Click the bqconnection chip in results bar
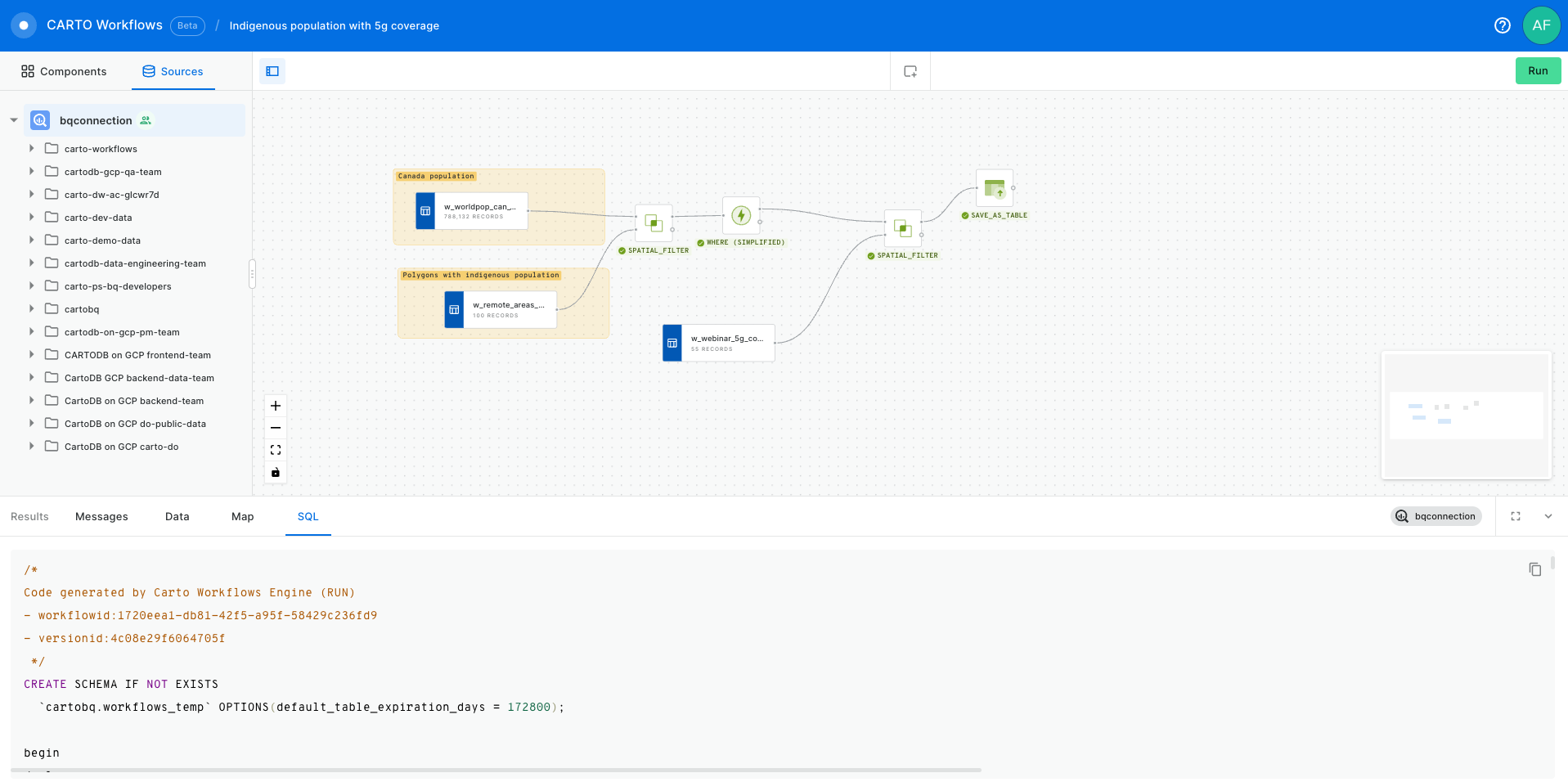Image resolution: width=1568 pixels, height=782 pixels. [1435, 516]
